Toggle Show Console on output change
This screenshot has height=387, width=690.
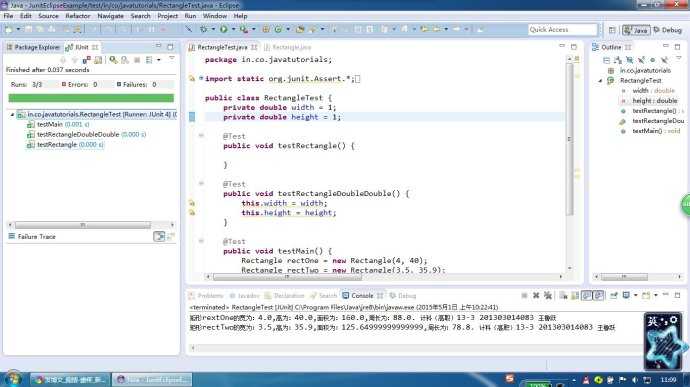click(587, 295)
